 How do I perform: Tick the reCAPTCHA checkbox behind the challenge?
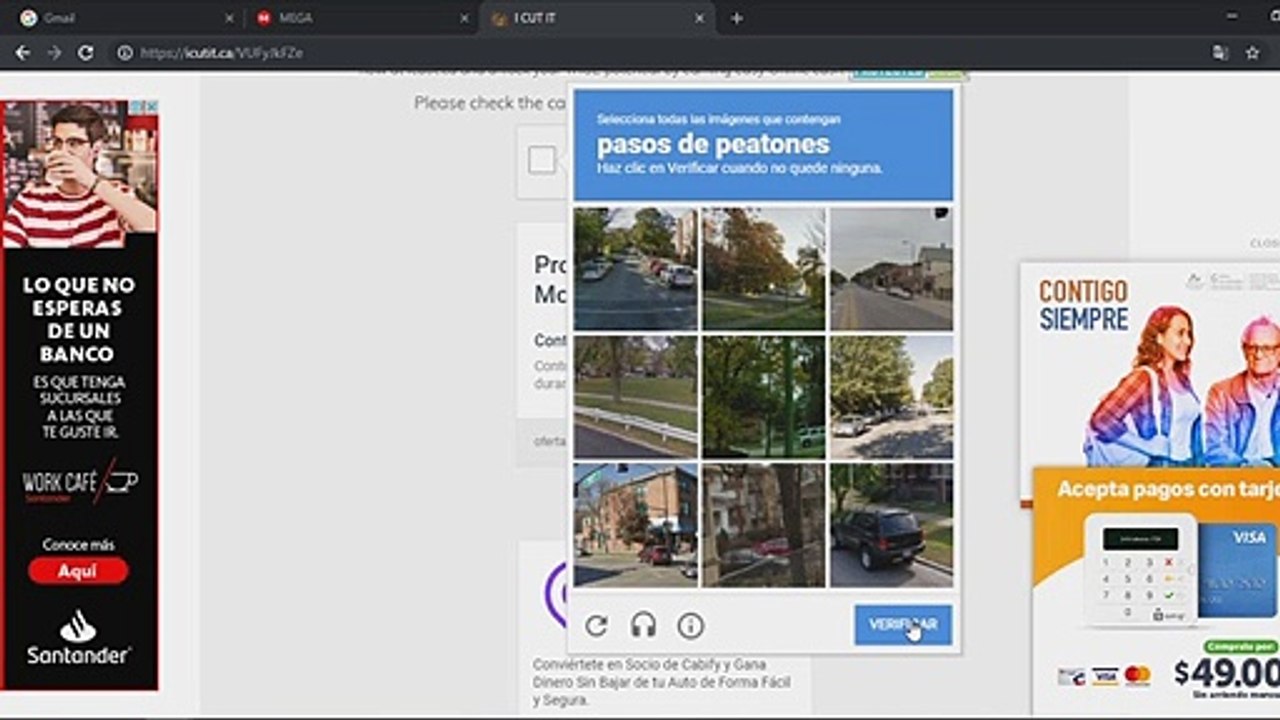(542, 160)
